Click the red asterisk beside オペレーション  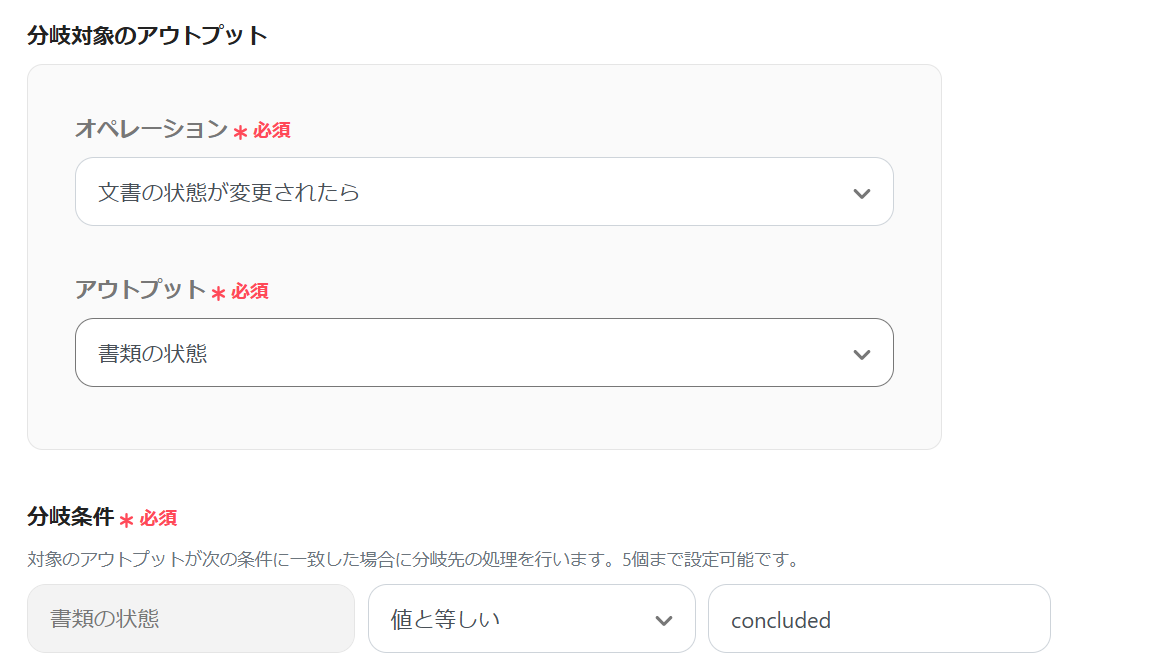coord(240,132)
